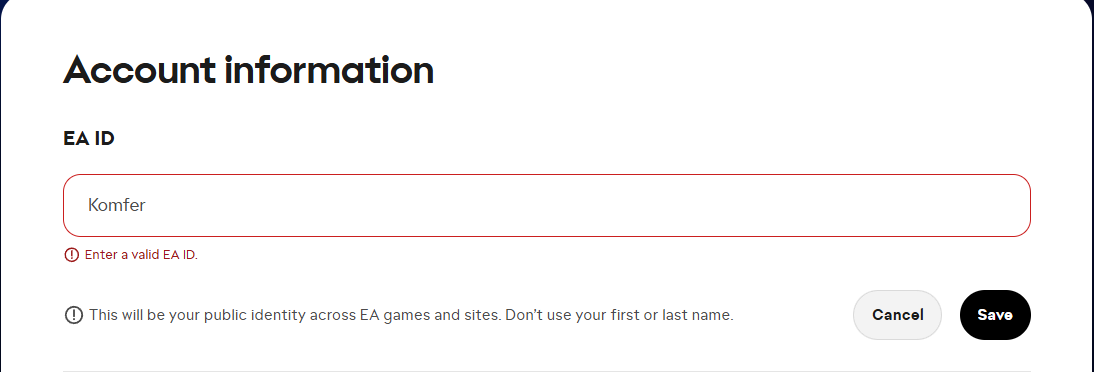Screen dimensions: 1094x372
Task: Click the 'Account information' heading
Action: 248,70
